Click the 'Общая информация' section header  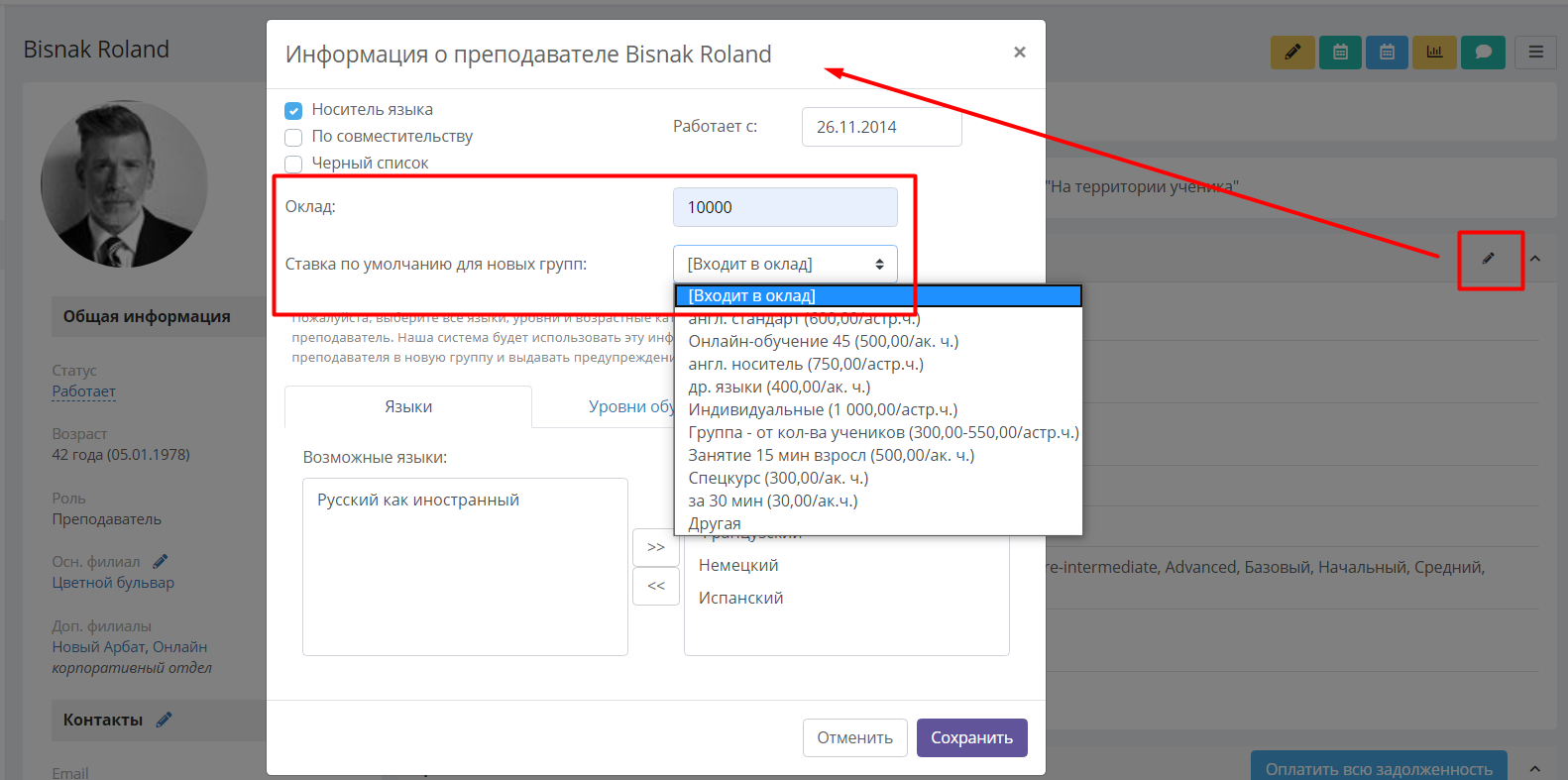[x=159, y=316]
